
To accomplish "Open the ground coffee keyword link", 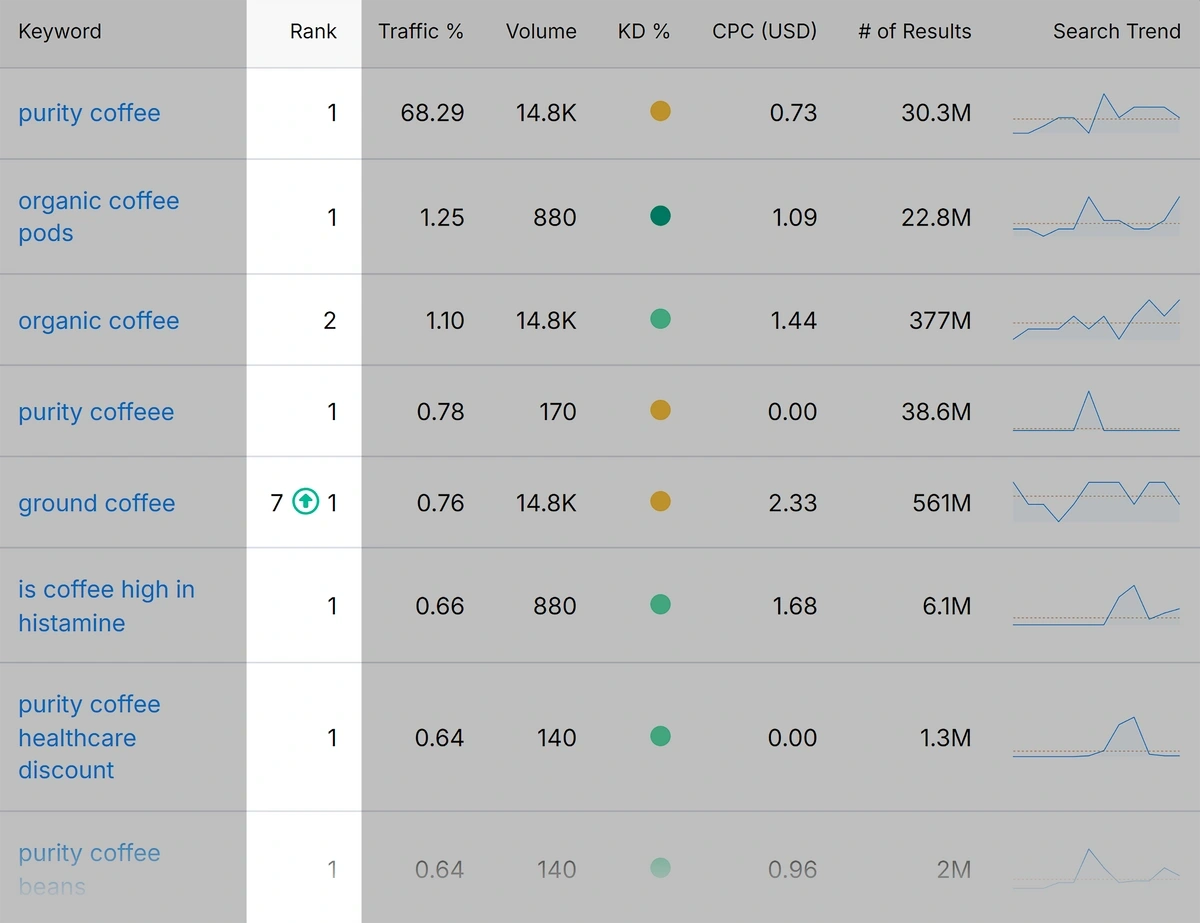I will point(96,503).
